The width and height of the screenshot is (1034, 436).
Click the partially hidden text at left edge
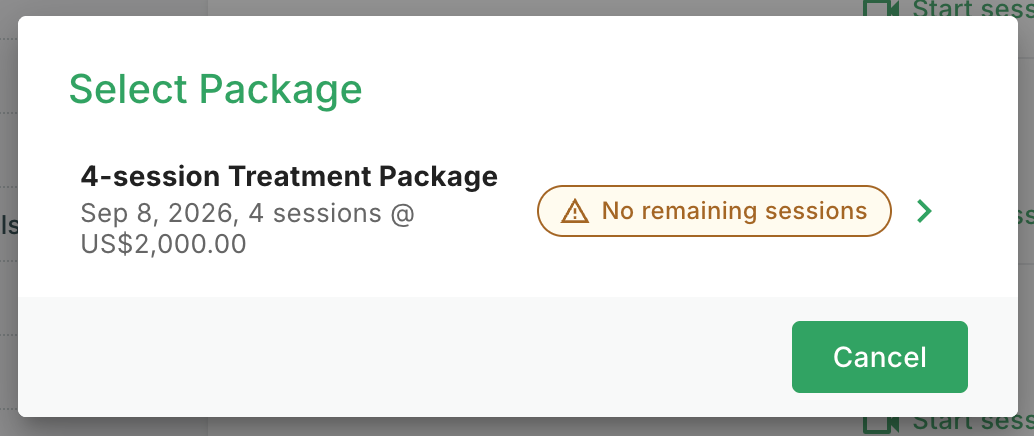pyautogui.click(x=9, y=225)
